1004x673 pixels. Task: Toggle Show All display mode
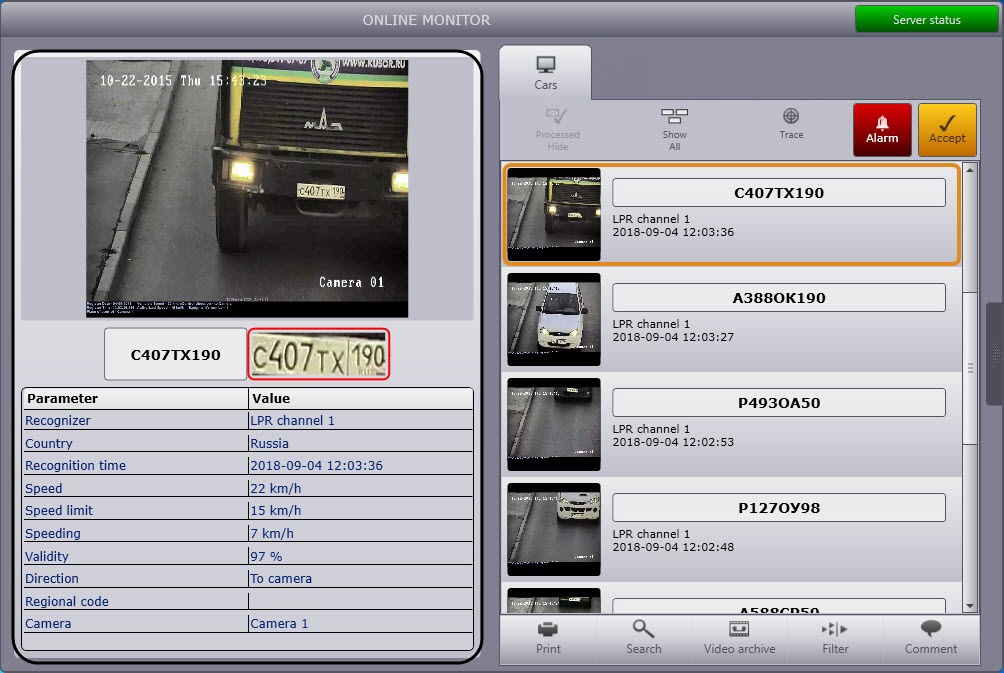pyautogui.click(x=675, y=117)
